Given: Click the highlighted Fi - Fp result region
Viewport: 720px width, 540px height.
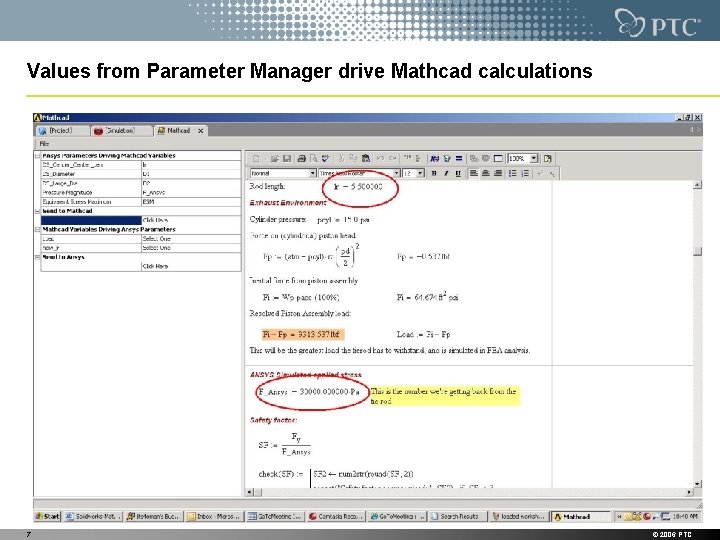Looking at the screenshot, I should [x=303, y=334].
